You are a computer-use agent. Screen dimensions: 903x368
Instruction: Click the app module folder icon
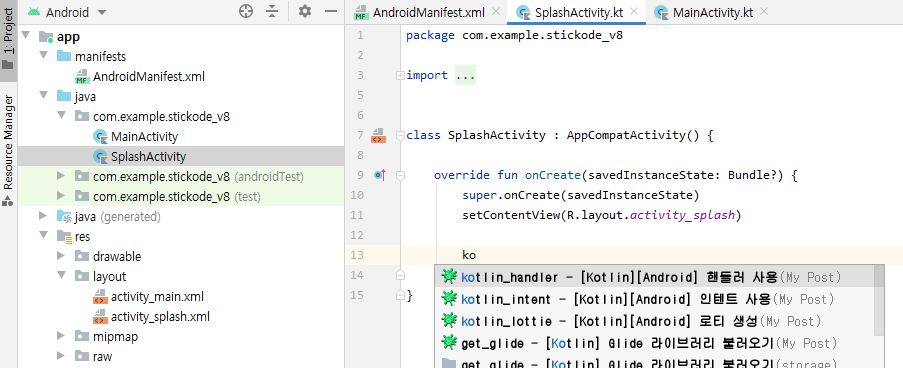tap(47, 37)
